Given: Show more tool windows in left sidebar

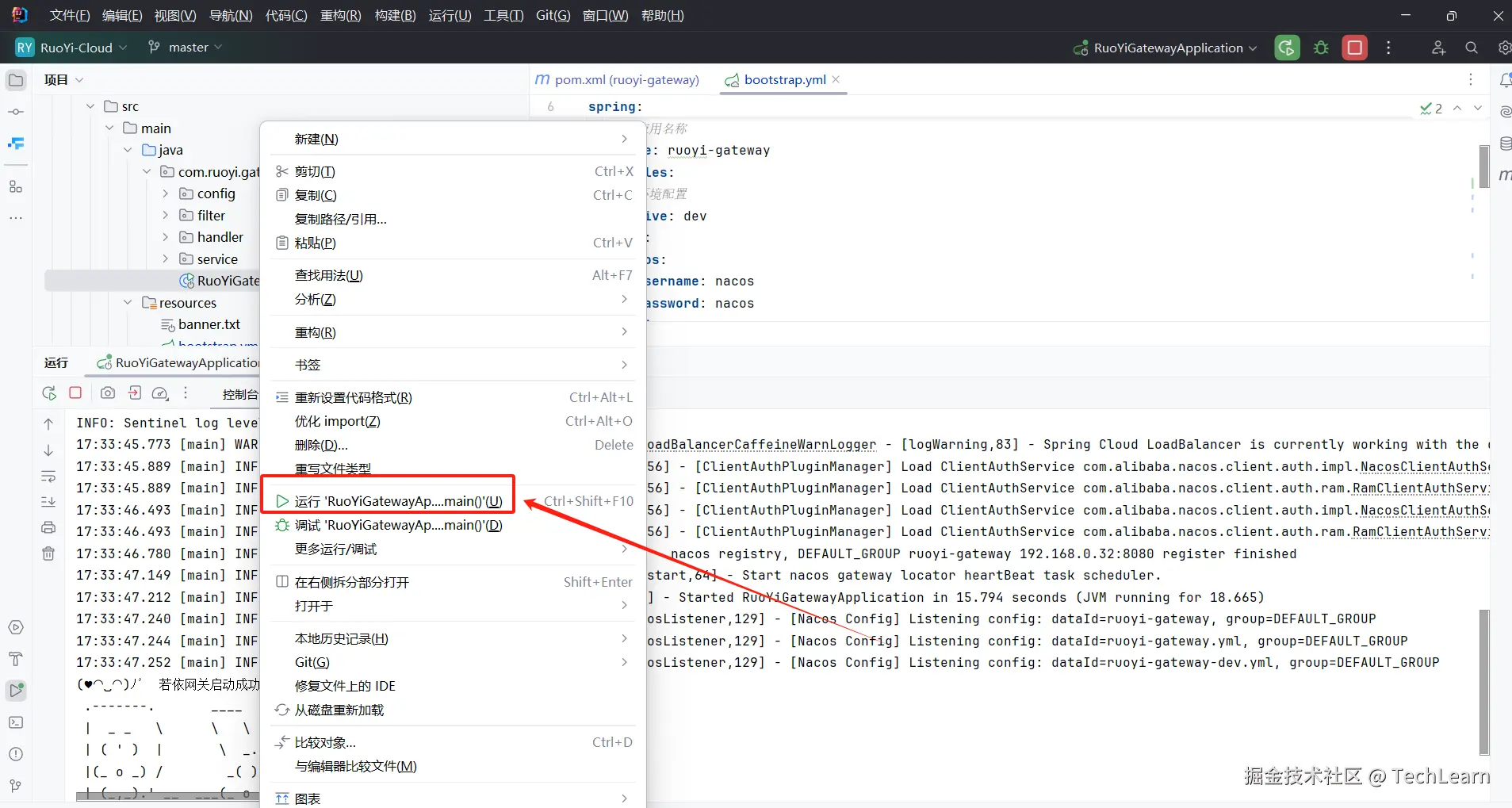Looking at the screenshot, I should click(16, 218).
